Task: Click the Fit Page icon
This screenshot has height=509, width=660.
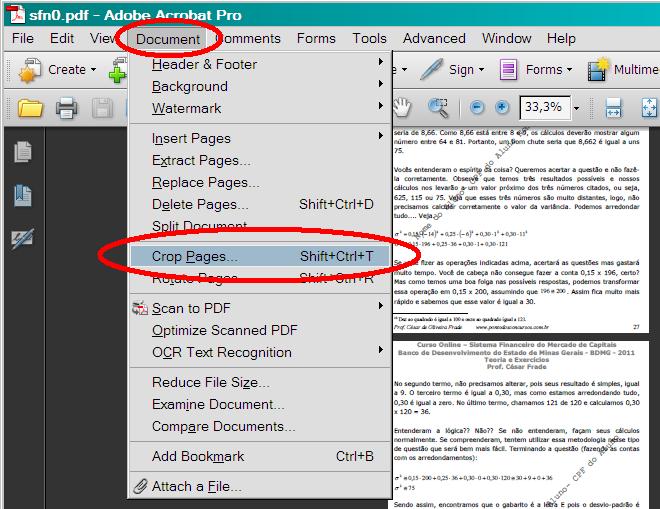Action: (649, 107)
